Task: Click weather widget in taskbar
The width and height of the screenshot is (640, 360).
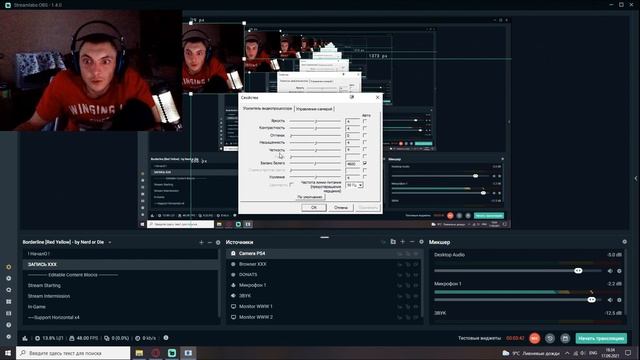Action: click(x=531, y=353)
